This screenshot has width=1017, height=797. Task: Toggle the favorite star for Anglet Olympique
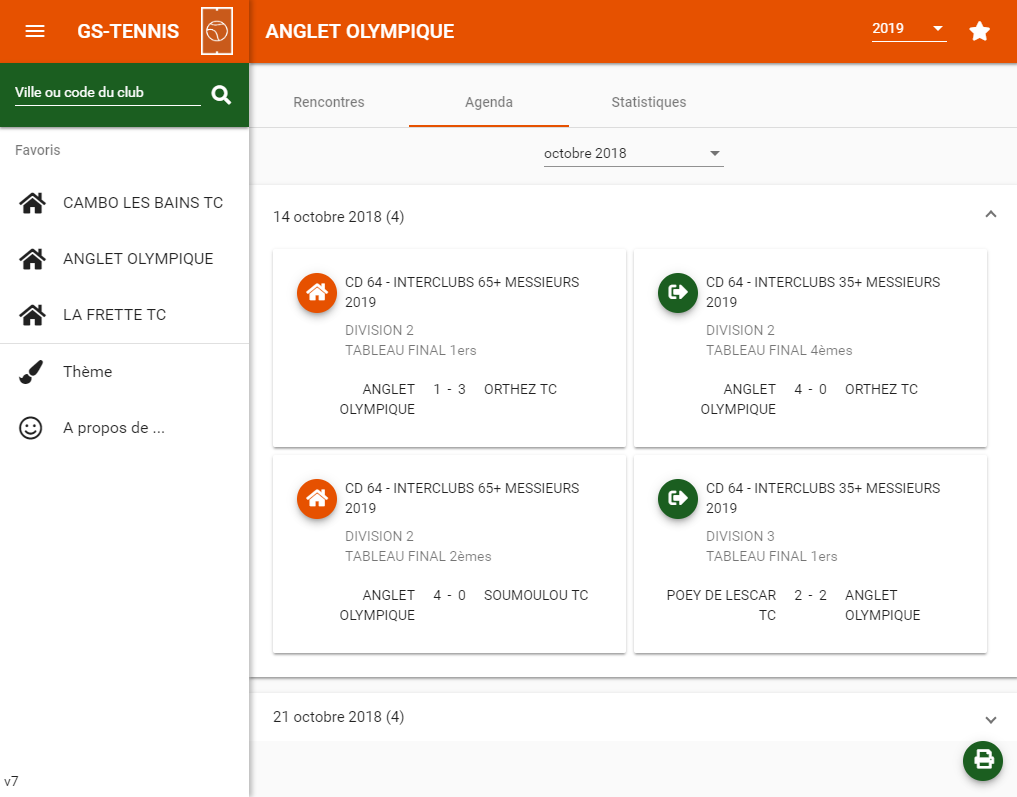[979, 31]
